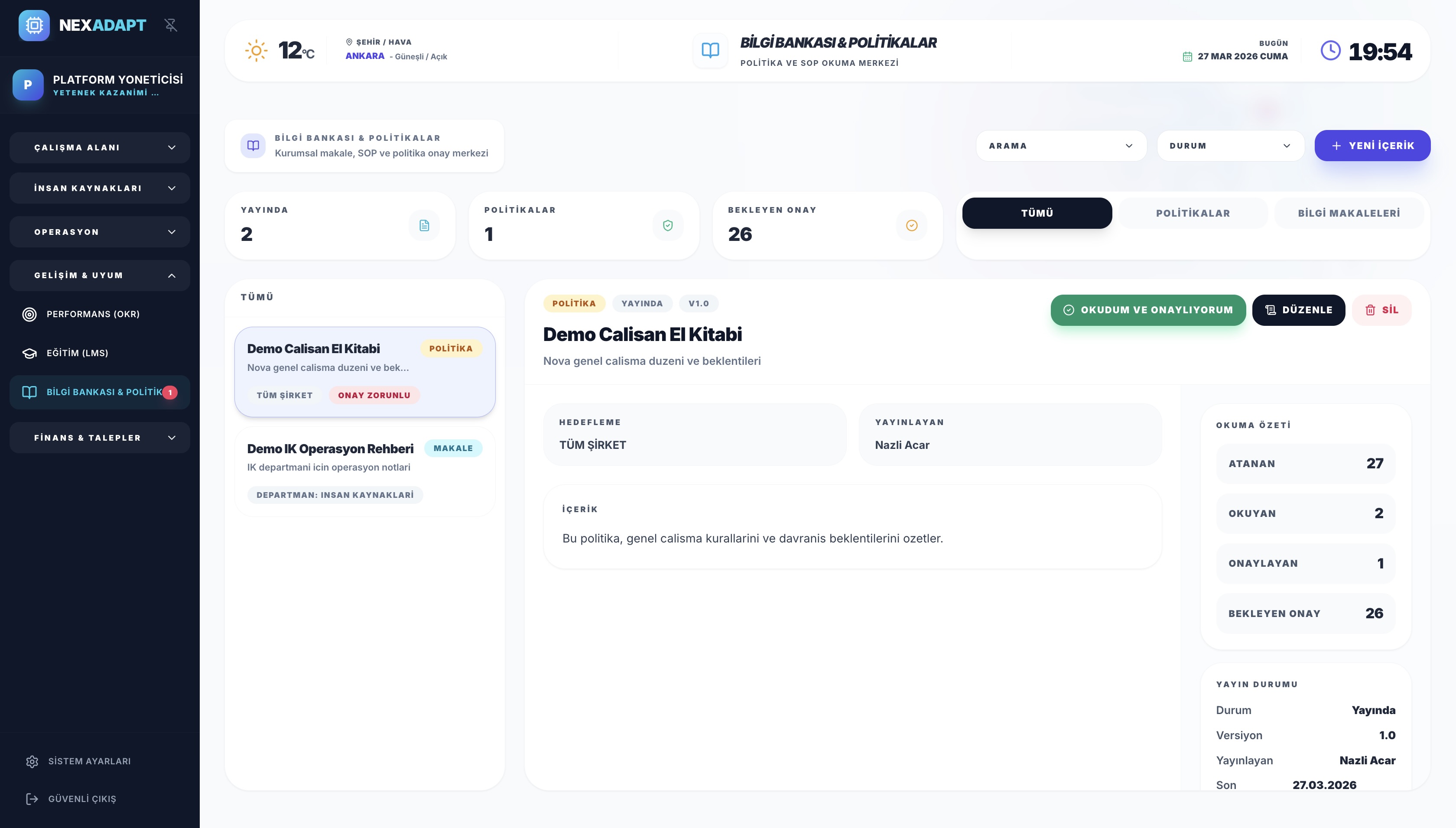Open the Arama dropdown
This screenshot has height=828, width=1456.
click(x=1061, y=146)
